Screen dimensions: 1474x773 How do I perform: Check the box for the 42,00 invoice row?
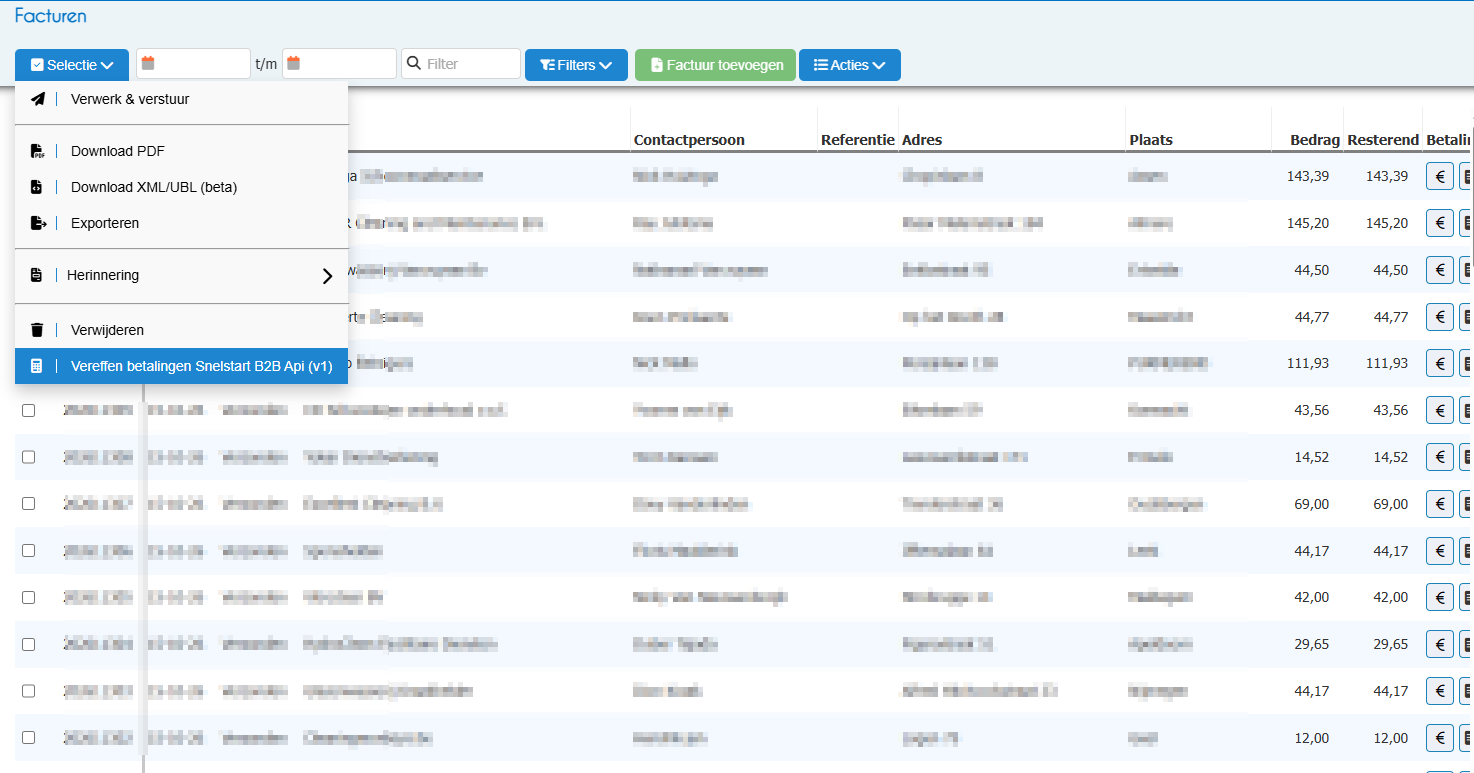tap(28, 597)
